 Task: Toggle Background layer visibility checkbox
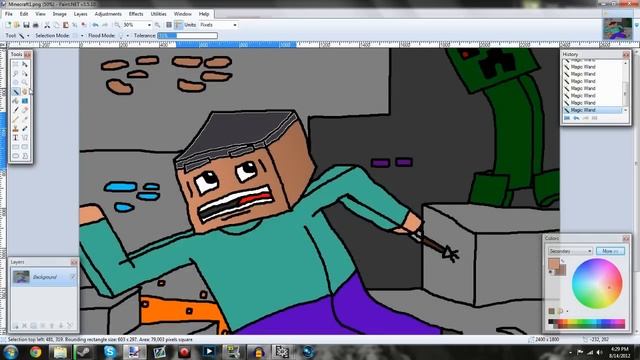click(73, 277)
